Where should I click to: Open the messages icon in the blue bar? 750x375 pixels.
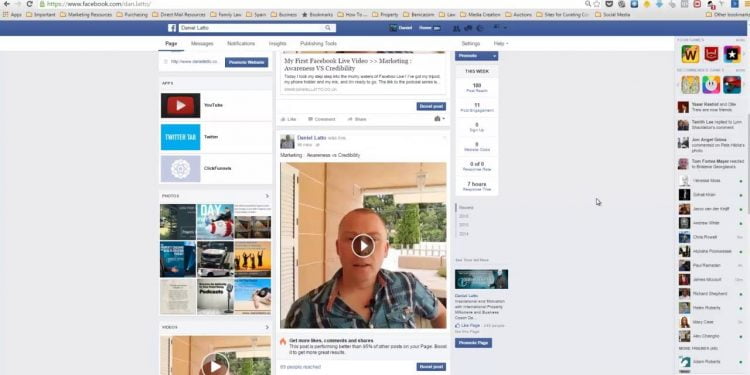coord(468,28)
